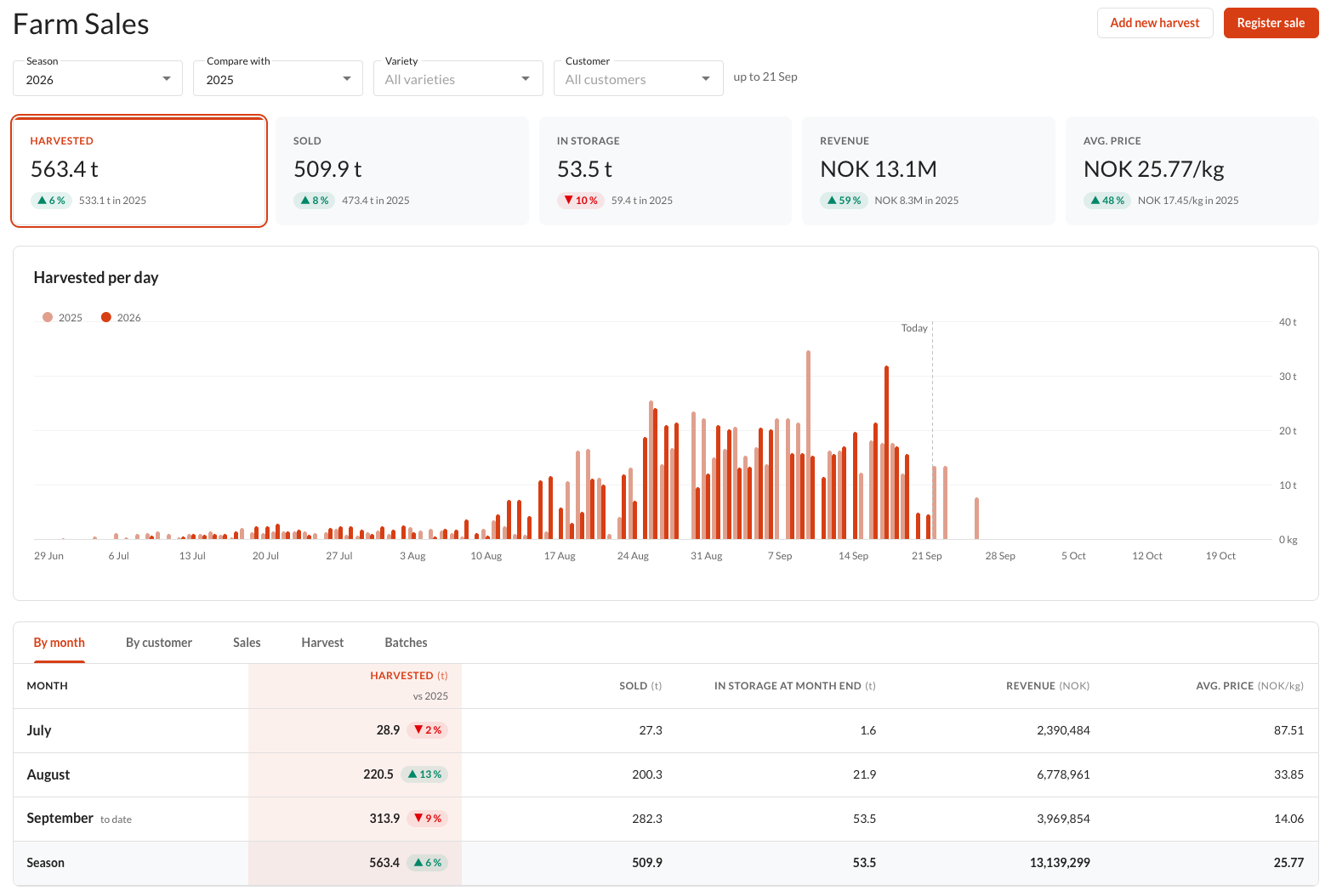The width and height of the screenshot is (1331, 896).
Task: Click the Variety dropdown arrow
Action: (x=526, y=79)
